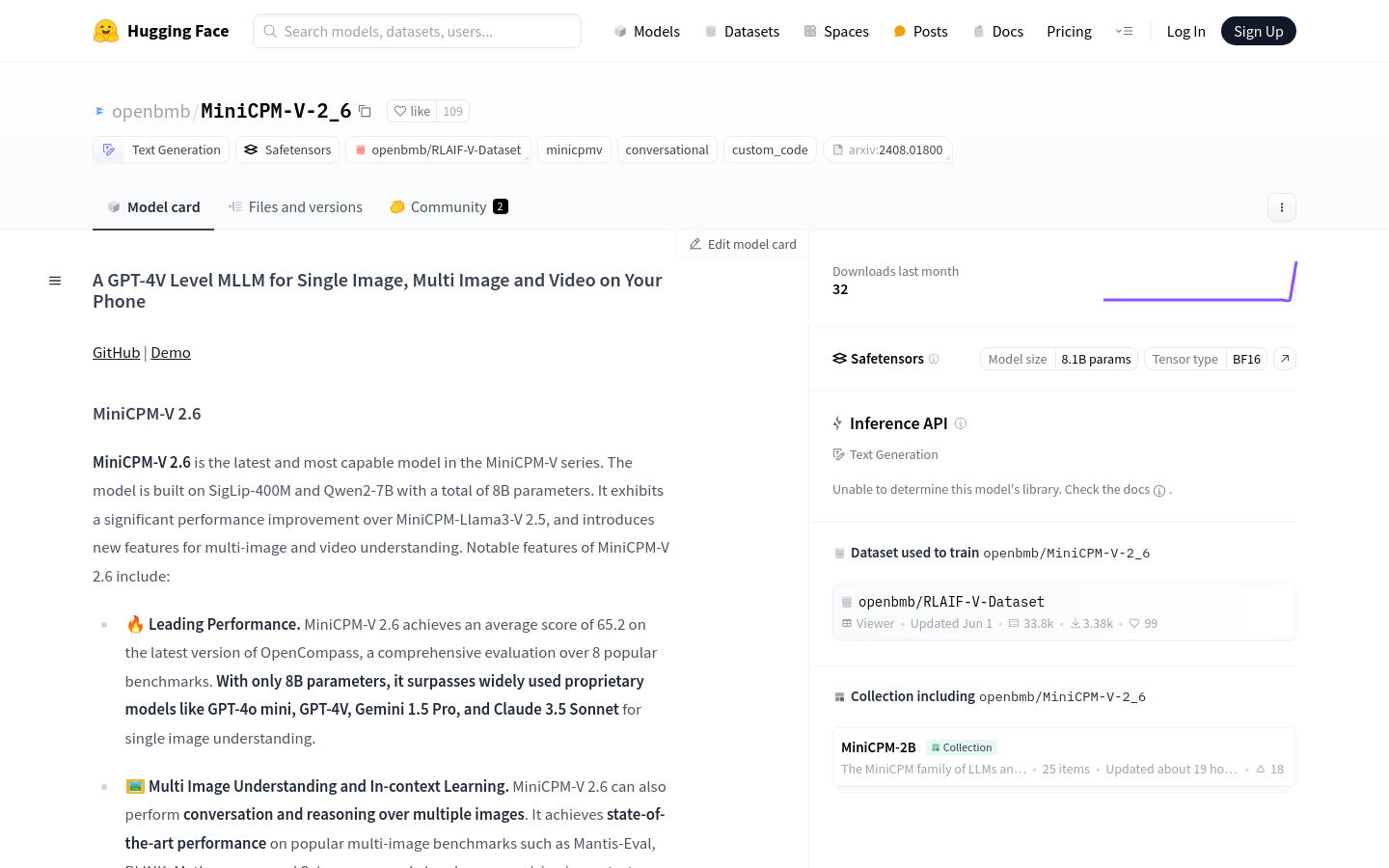Go to Docs in the navbar

coord(997,31)
